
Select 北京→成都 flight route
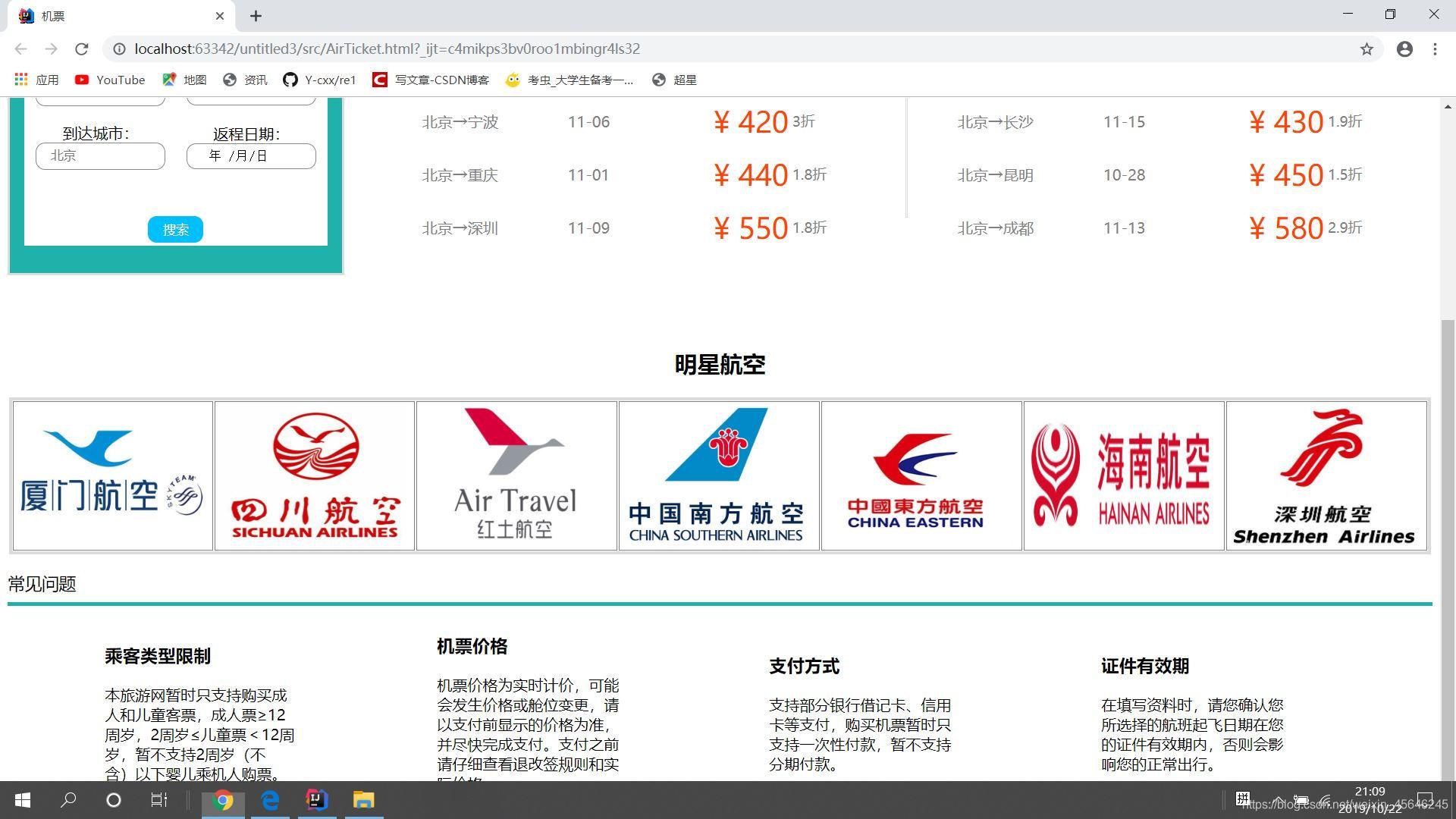point(995,228)
